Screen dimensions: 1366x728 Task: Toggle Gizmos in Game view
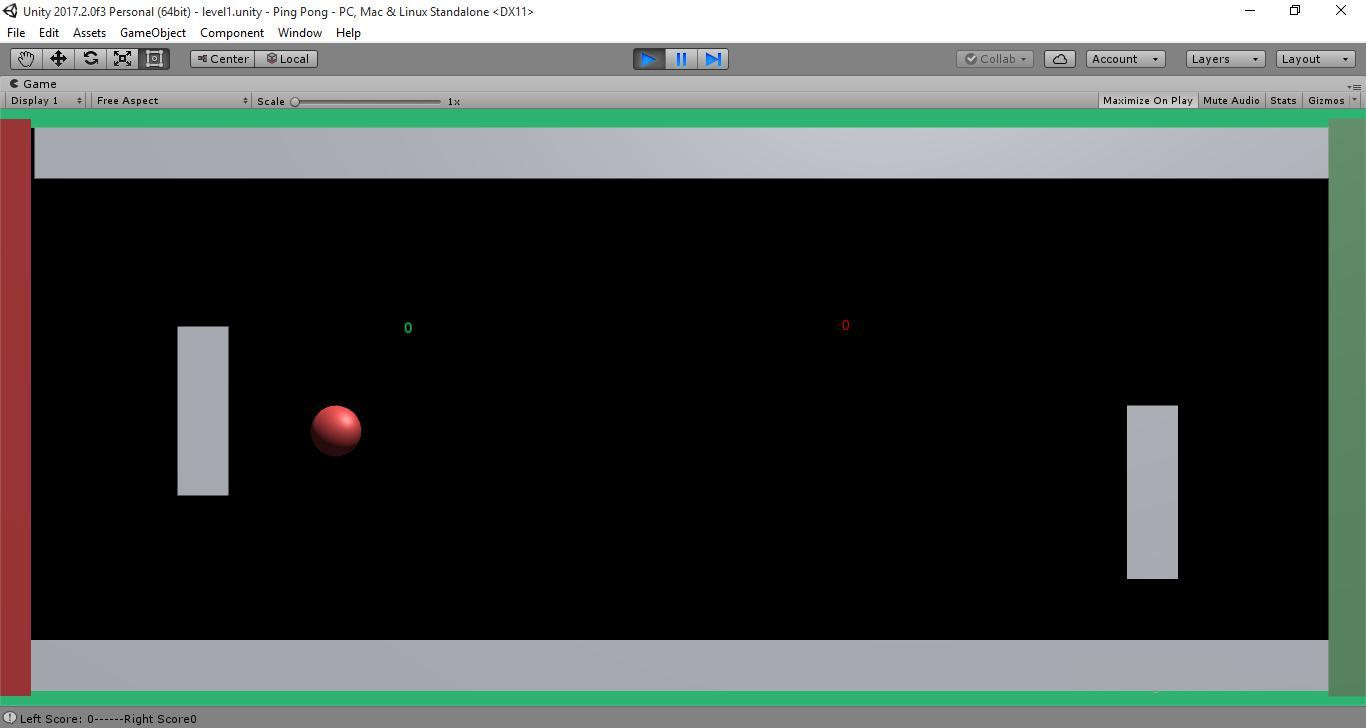coord(1326,101)
